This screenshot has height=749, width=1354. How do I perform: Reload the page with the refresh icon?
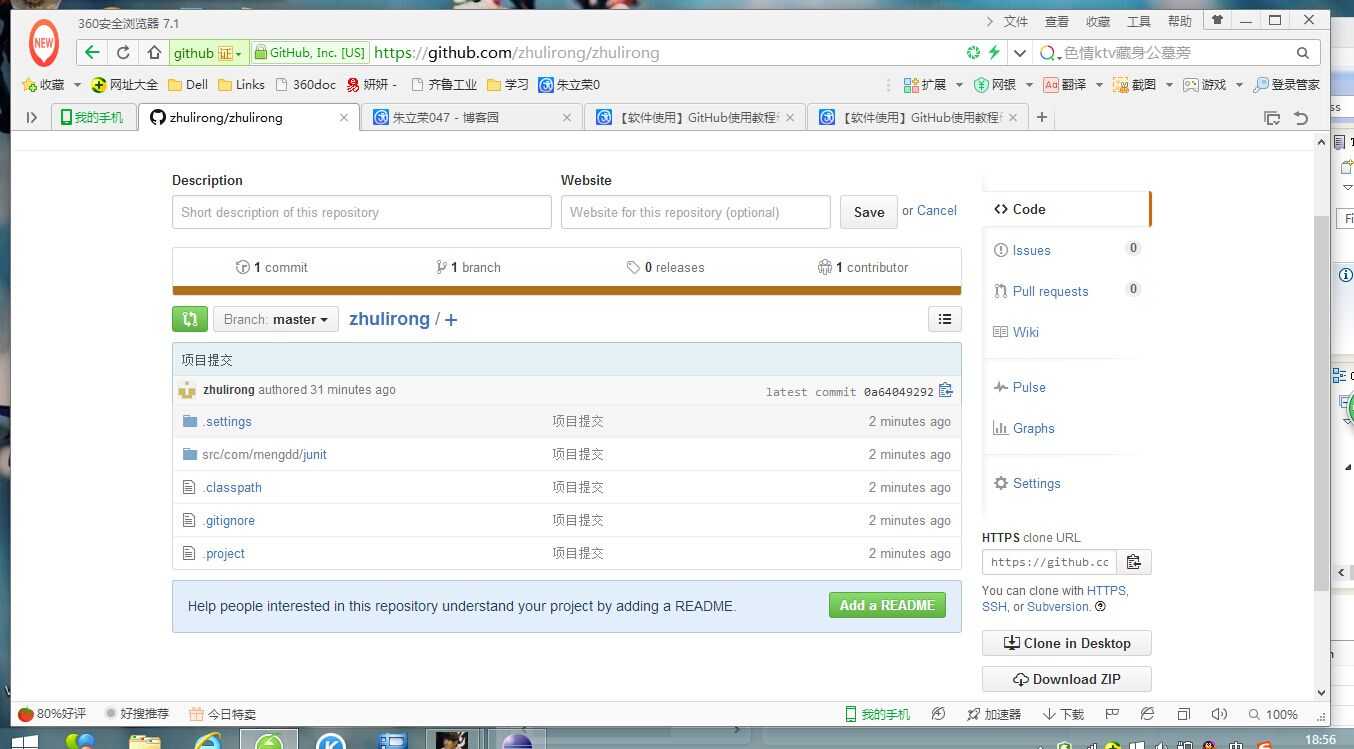click(123, 53)
